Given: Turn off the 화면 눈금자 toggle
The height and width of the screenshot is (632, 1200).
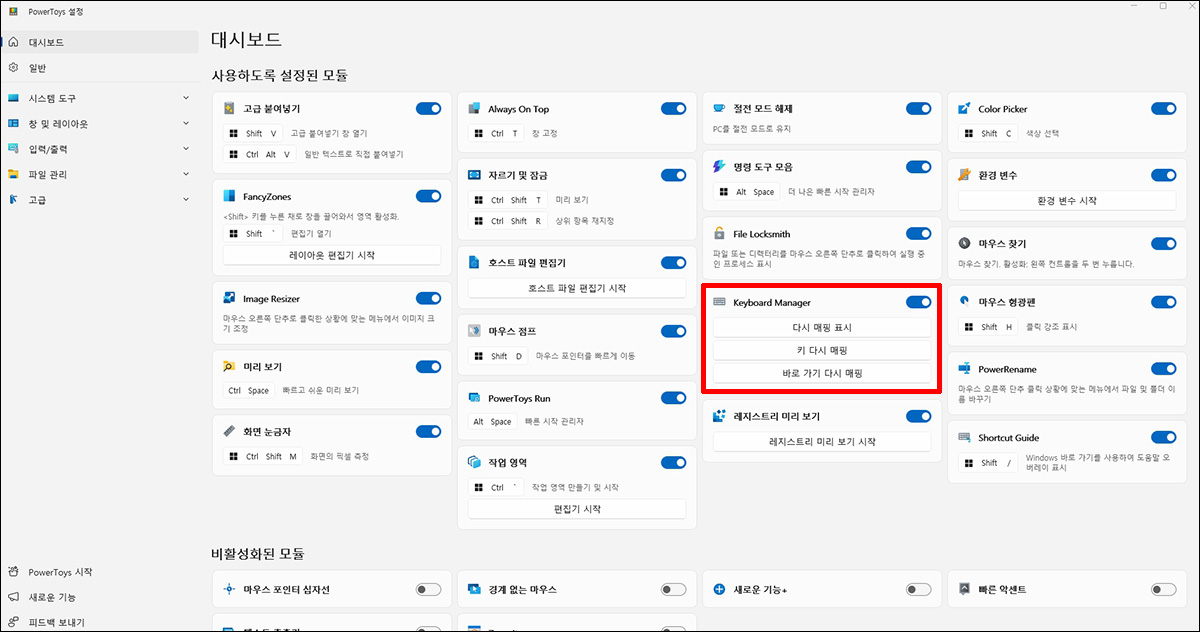Looking at the screenshot, I should click(x=428, y=432).
